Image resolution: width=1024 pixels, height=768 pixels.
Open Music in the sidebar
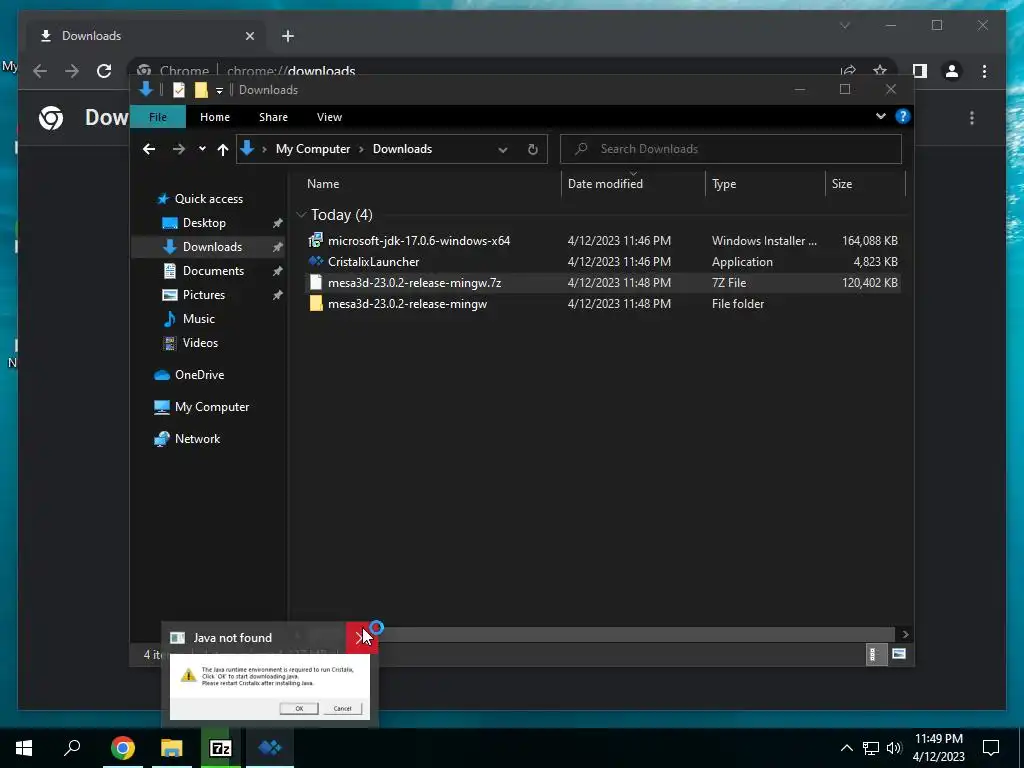click(199, 319)
